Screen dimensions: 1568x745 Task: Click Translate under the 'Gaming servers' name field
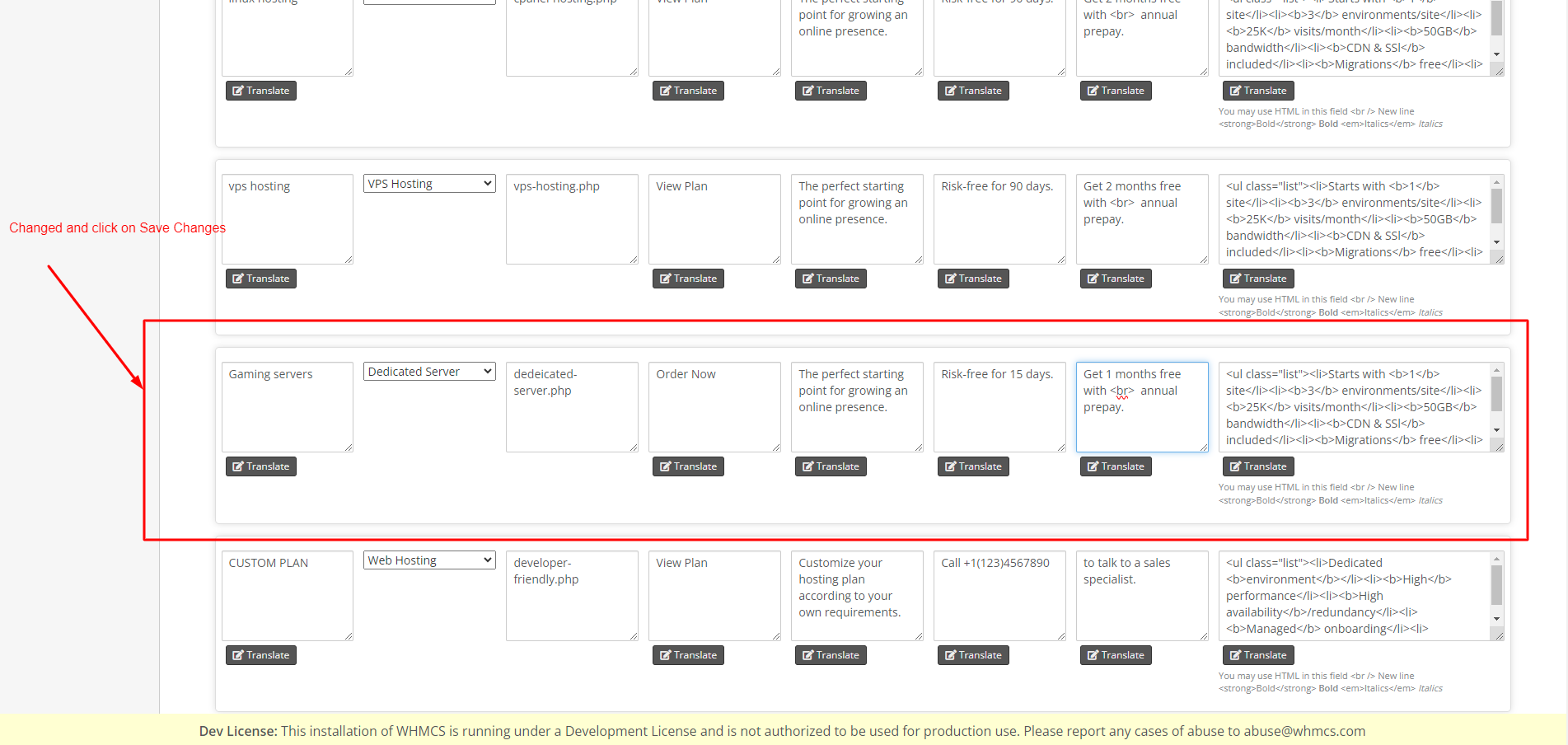pos(260,466)
